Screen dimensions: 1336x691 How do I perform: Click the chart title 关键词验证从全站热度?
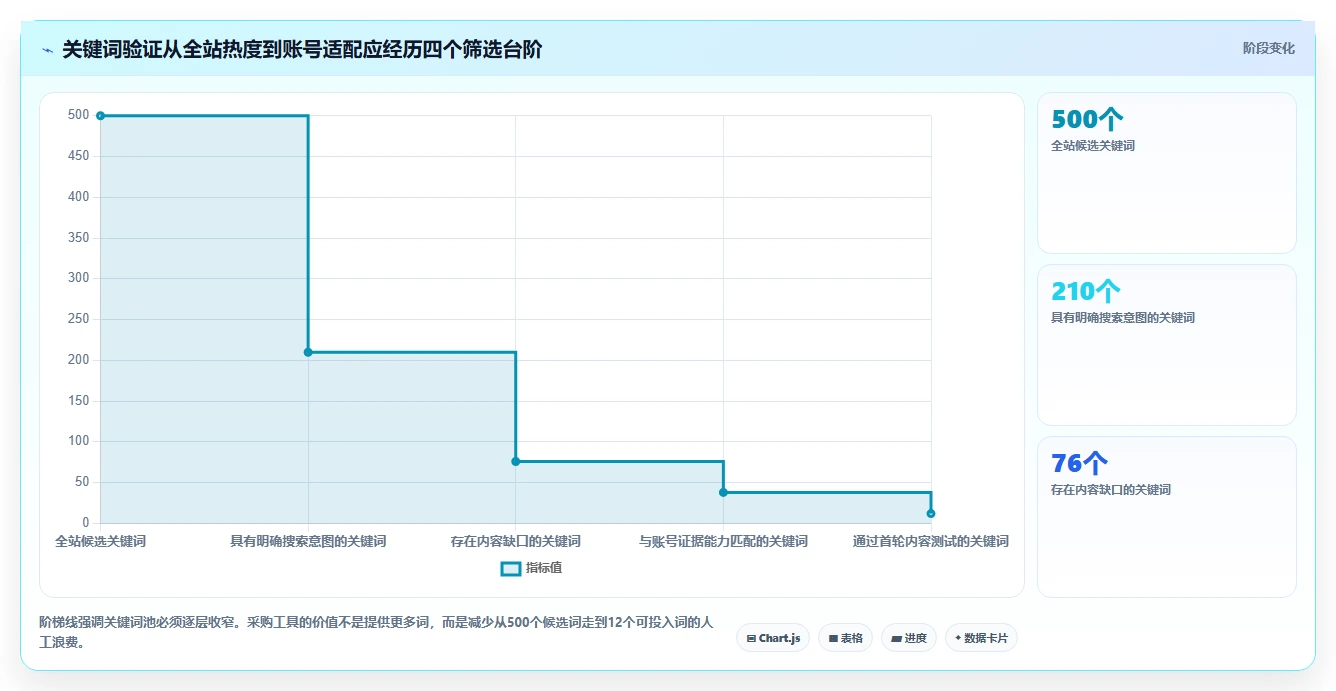coord(301,49)
